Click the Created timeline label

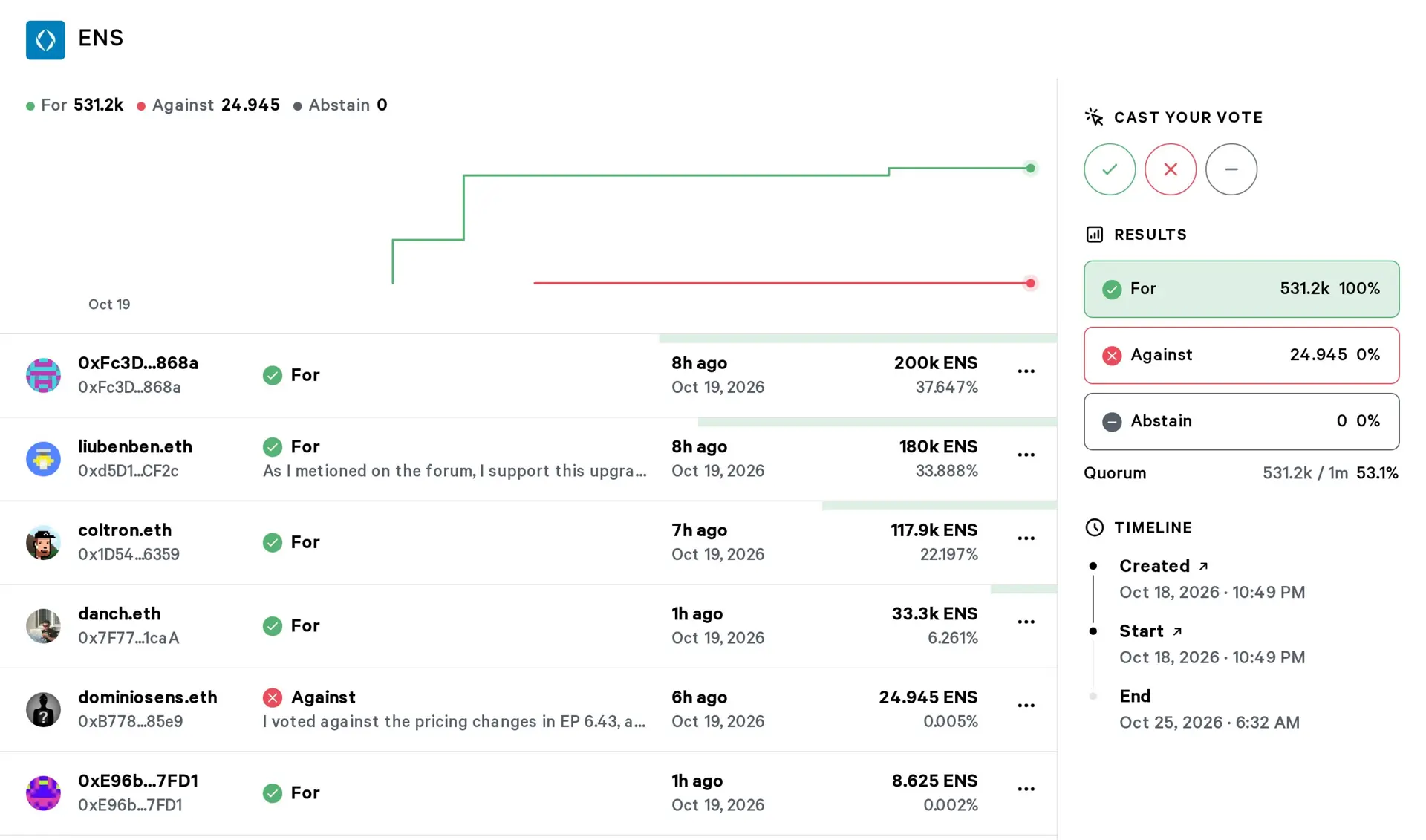pyautogui.click(x=1154, y=566)
